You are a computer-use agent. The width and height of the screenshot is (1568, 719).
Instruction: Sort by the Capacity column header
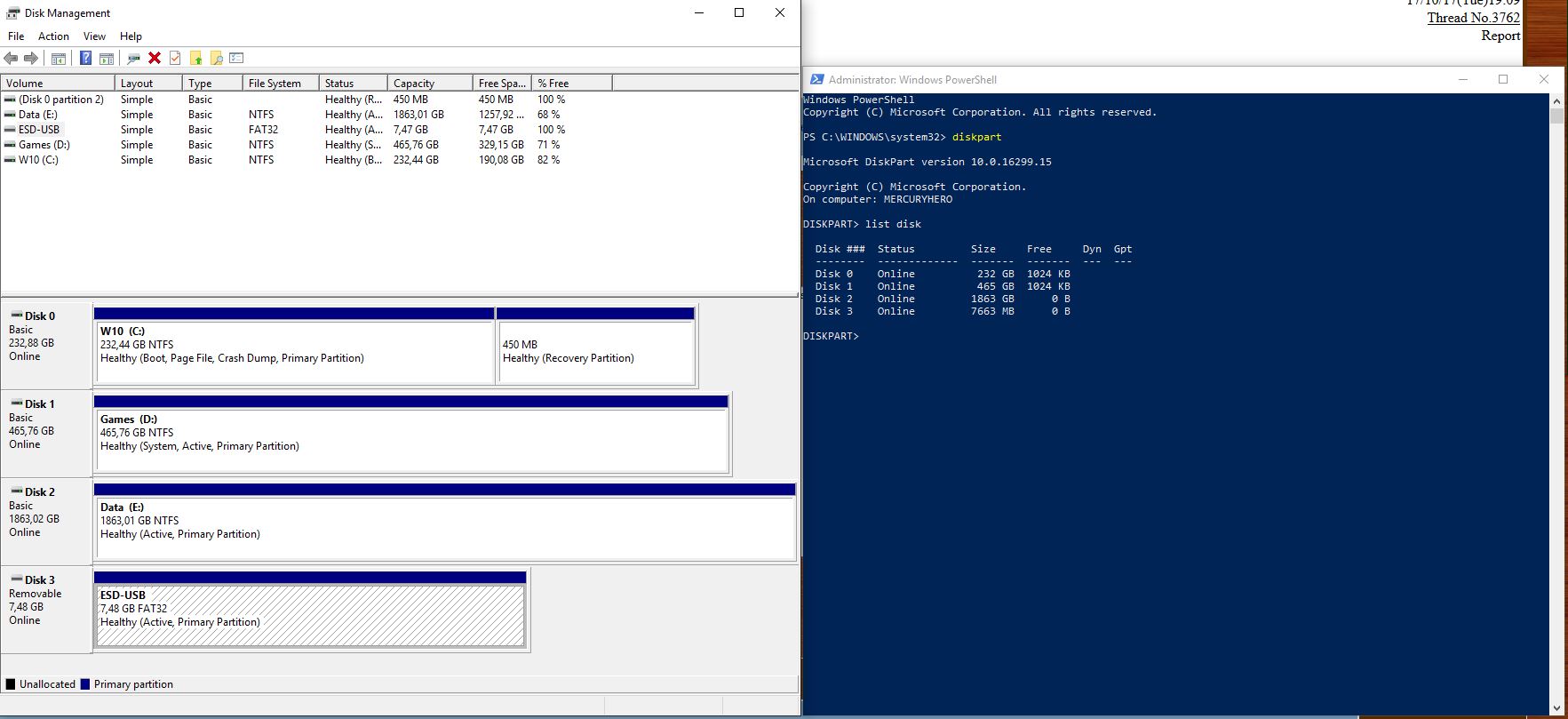click(x=430, y=83)
